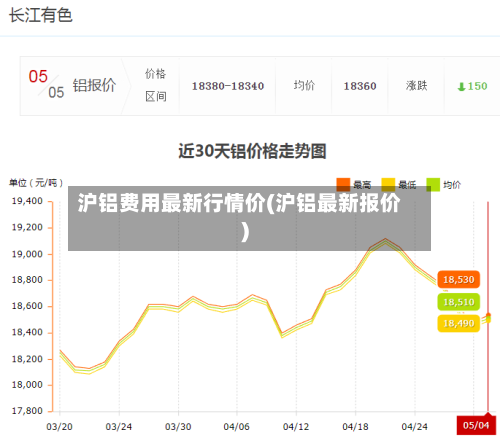
Task: Click the 04/12 x-axis date label
Action: point(296,427)
